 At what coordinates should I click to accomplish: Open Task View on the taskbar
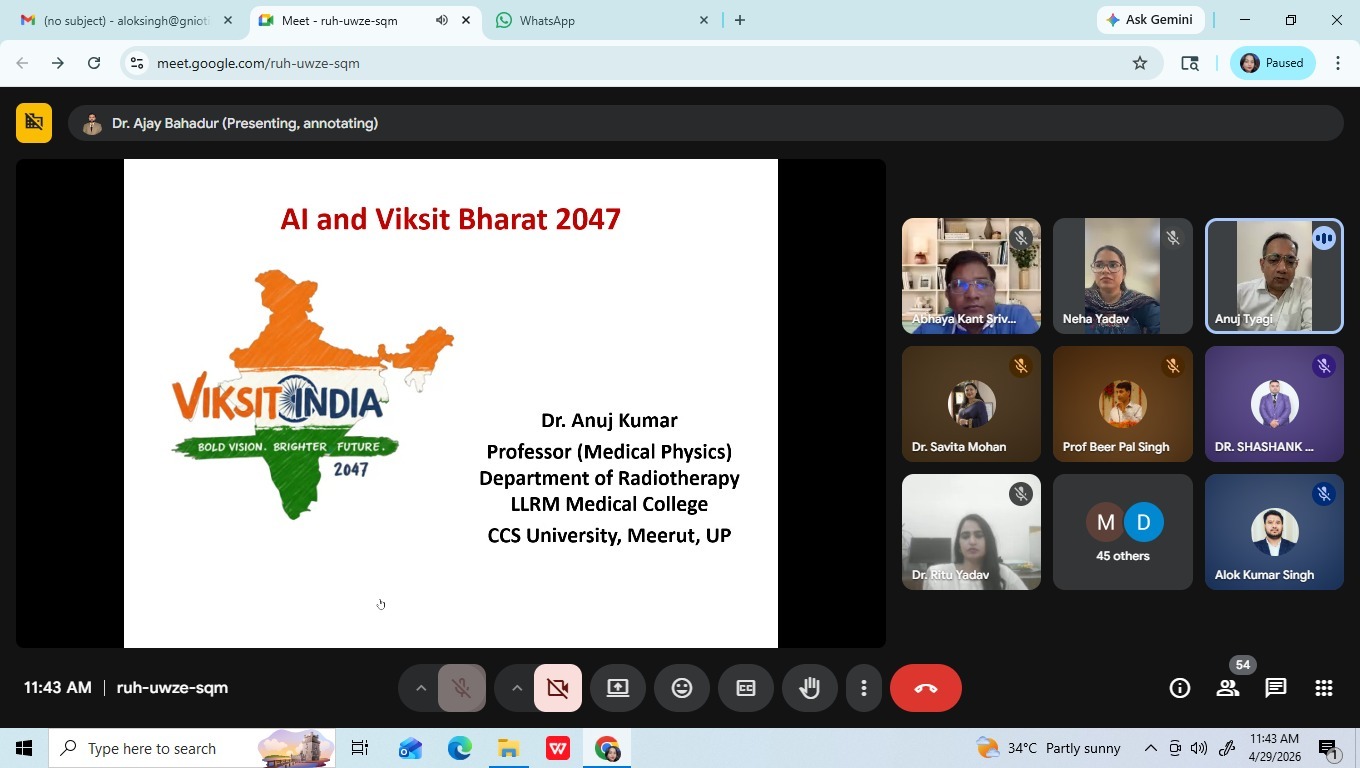pyautogui.click(x=360, y=748)
